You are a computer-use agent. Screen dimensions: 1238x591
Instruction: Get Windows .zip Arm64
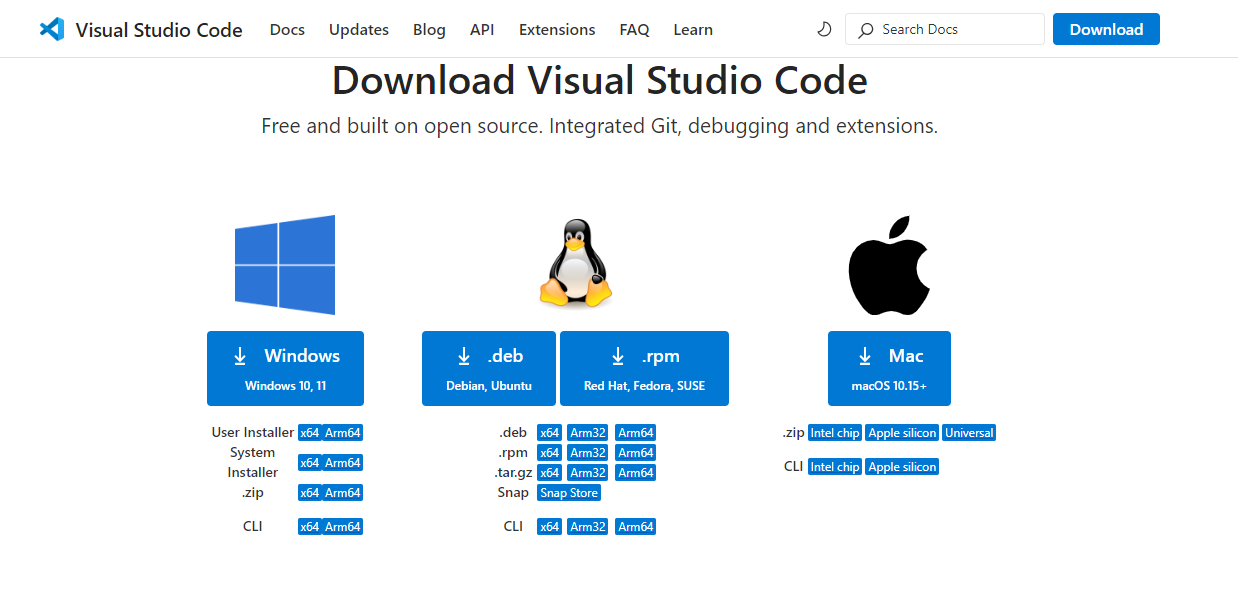(x=343, y=493)
